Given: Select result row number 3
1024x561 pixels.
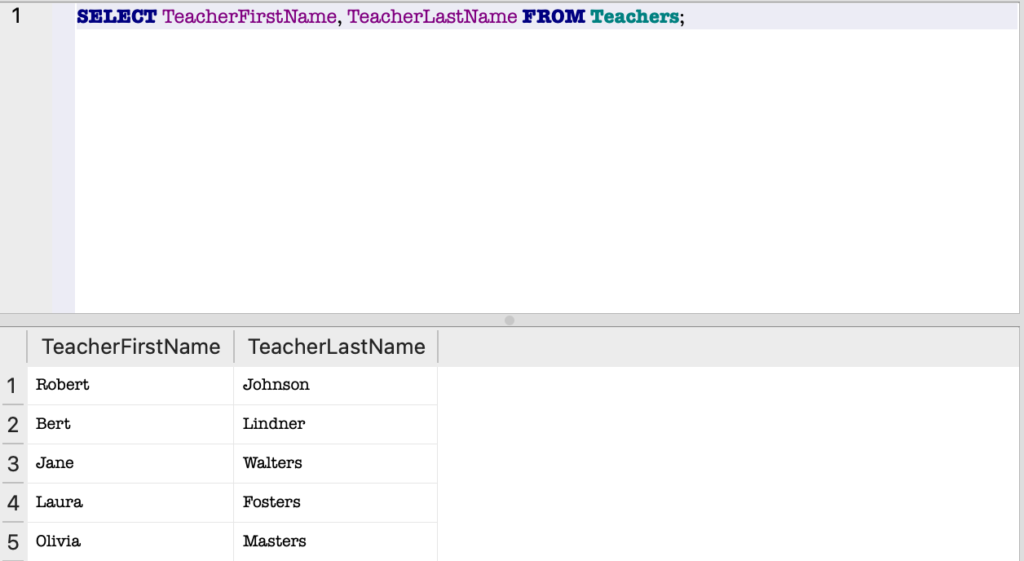Looking at the screenshot, I should pos(13,463).
